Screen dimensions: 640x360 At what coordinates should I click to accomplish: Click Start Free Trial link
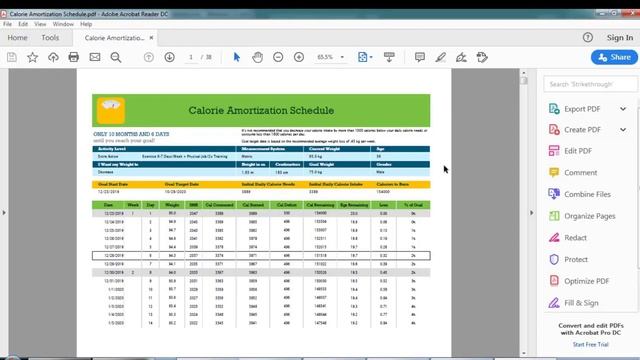590,344
